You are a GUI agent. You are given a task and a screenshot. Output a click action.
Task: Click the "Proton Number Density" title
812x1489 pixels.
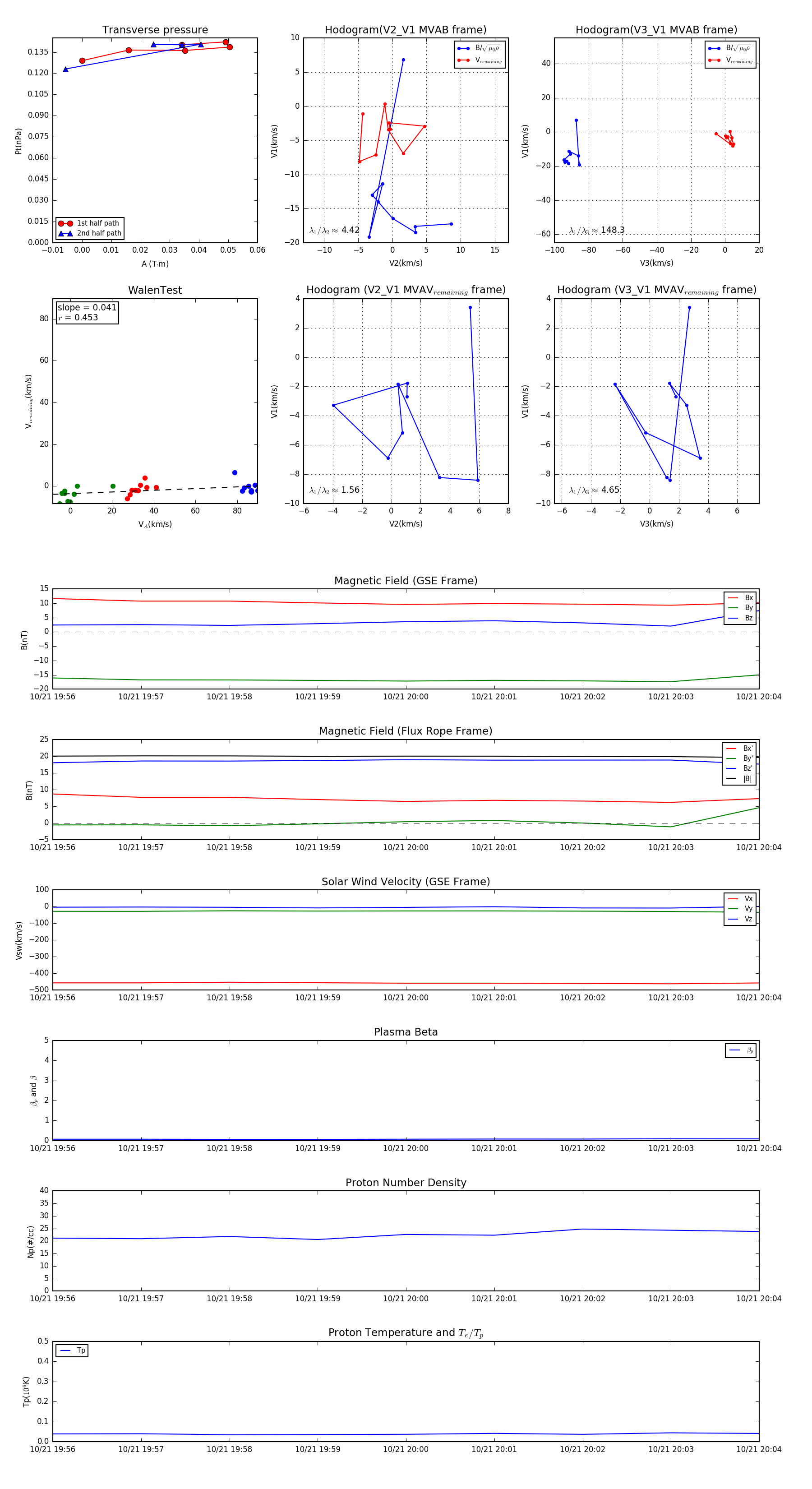pyautogui.click(x=406, y=1183)
